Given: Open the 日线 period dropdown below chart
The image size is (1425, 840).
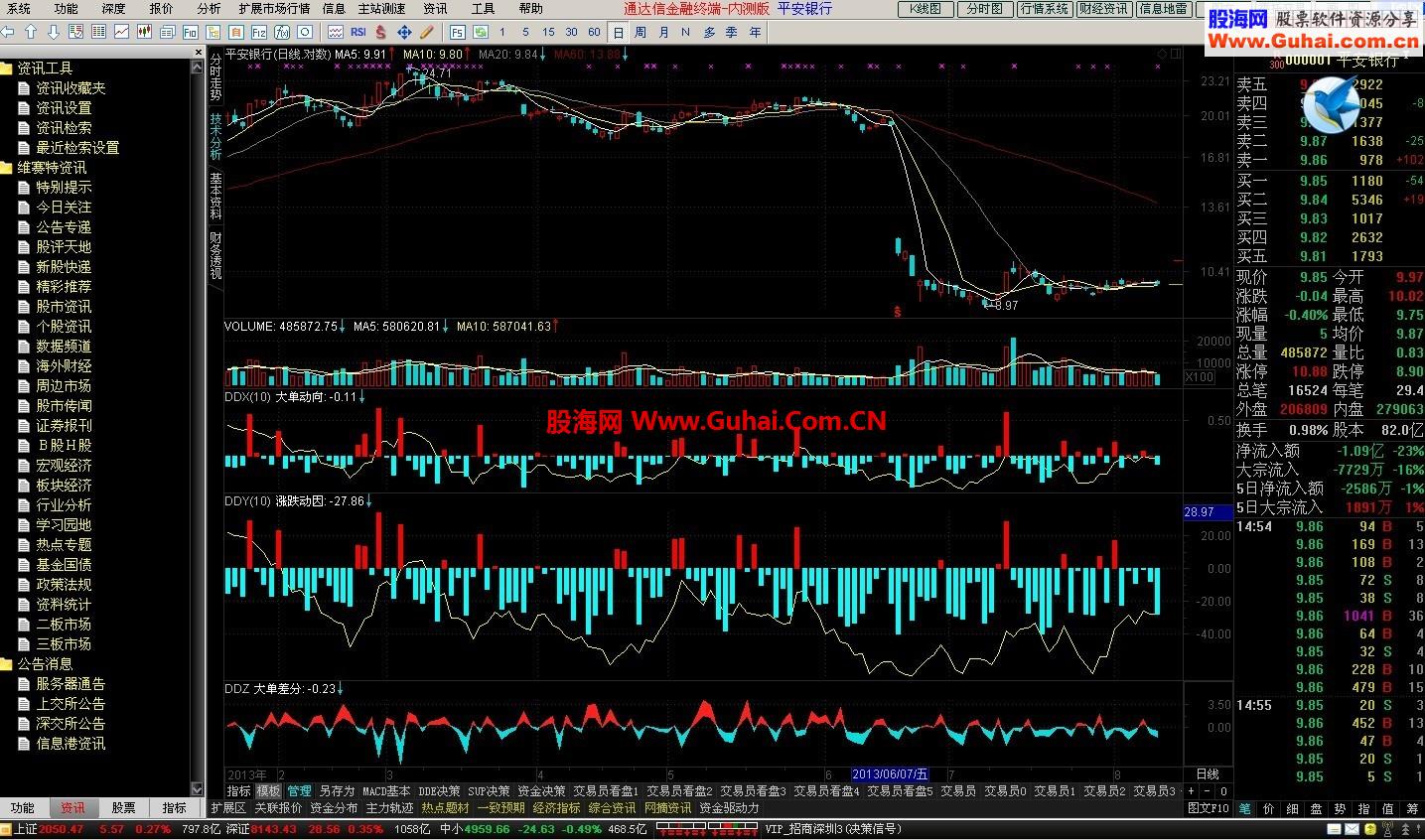Looking at the screenshot, I should click(1208, 774).
